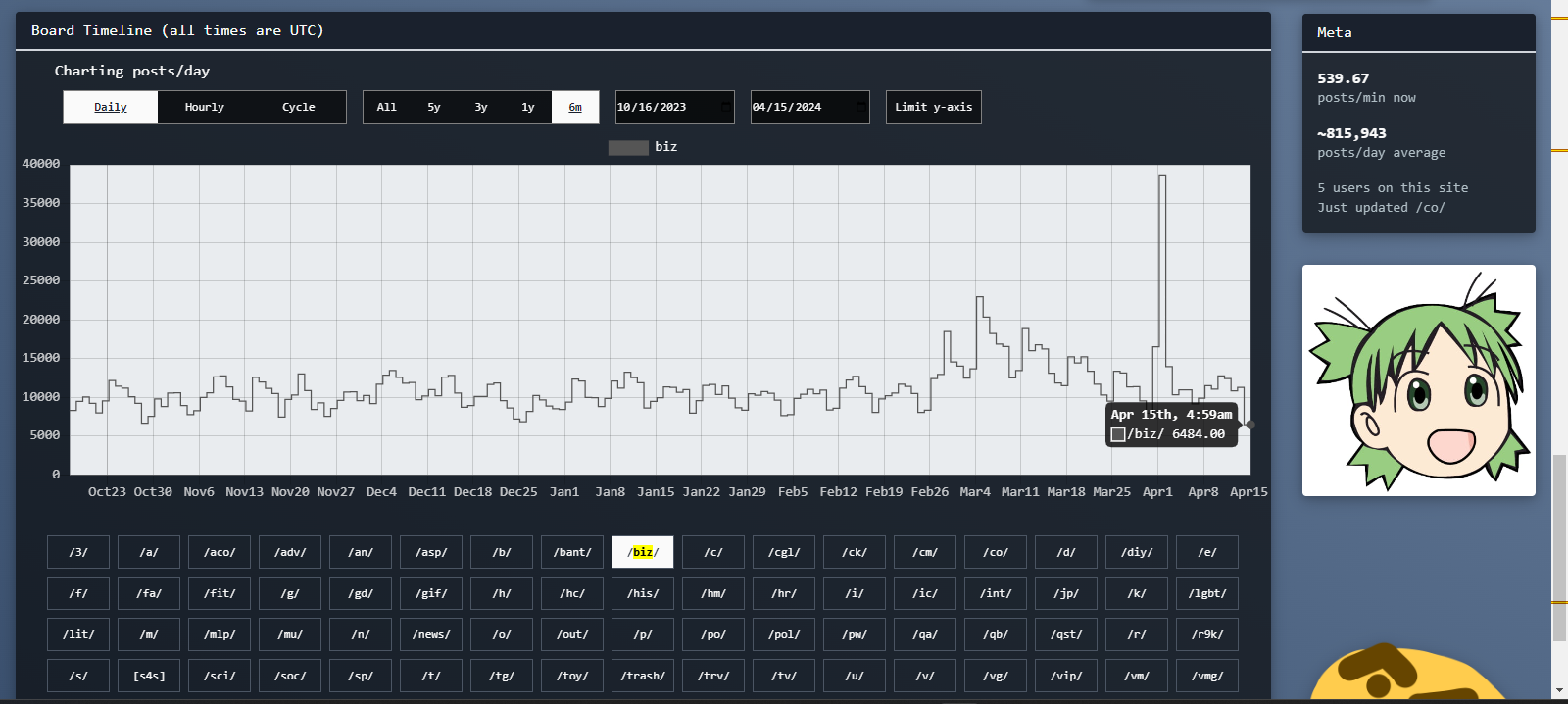This screenshot has height=704, width=1568.
Task: Select the /r9k/ board
Action: (1207, 634)
